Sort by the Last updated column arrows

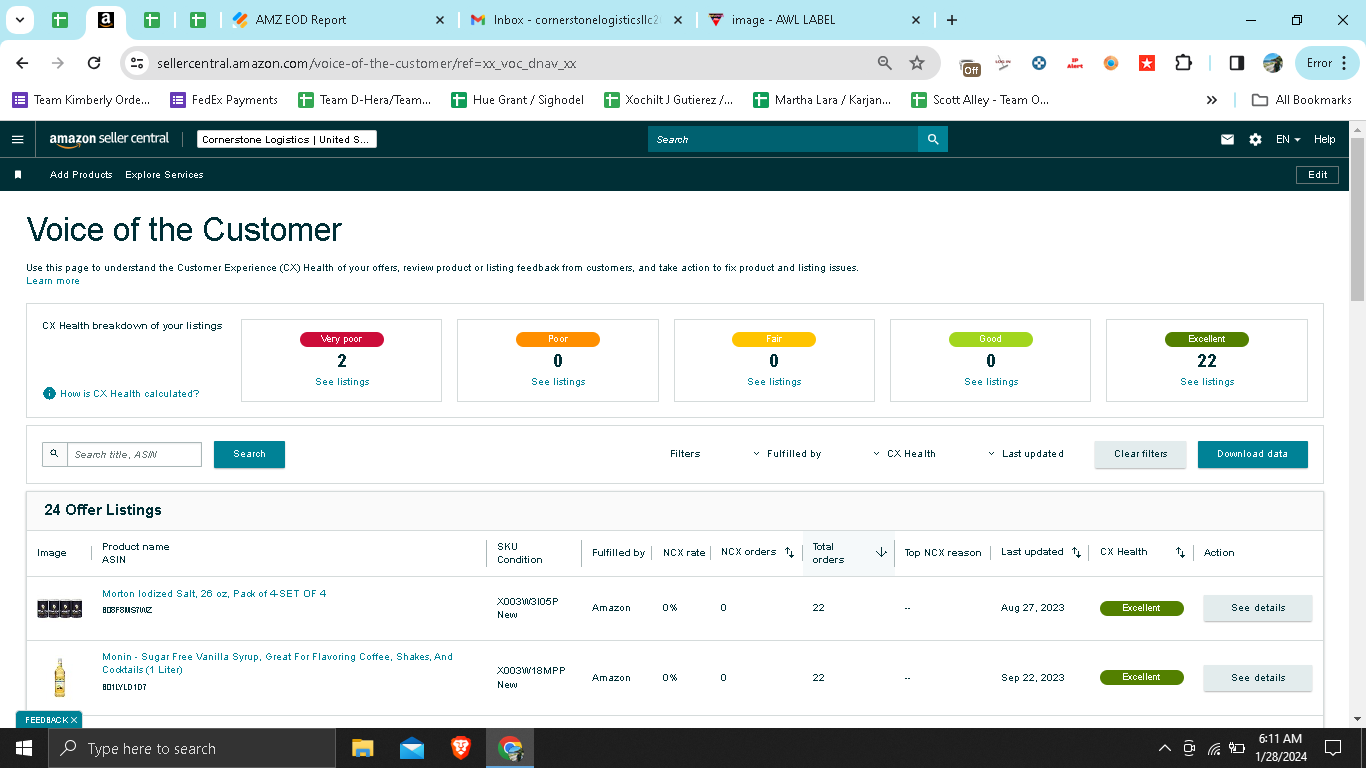[x=1076, y=552]
